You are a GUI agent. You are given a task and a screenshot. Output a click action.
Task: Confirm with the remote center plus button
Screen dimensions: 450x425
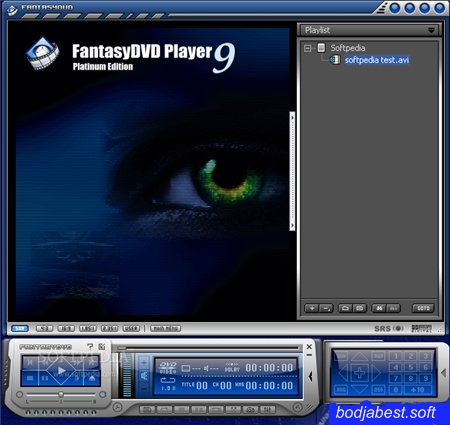coord(359,372)
